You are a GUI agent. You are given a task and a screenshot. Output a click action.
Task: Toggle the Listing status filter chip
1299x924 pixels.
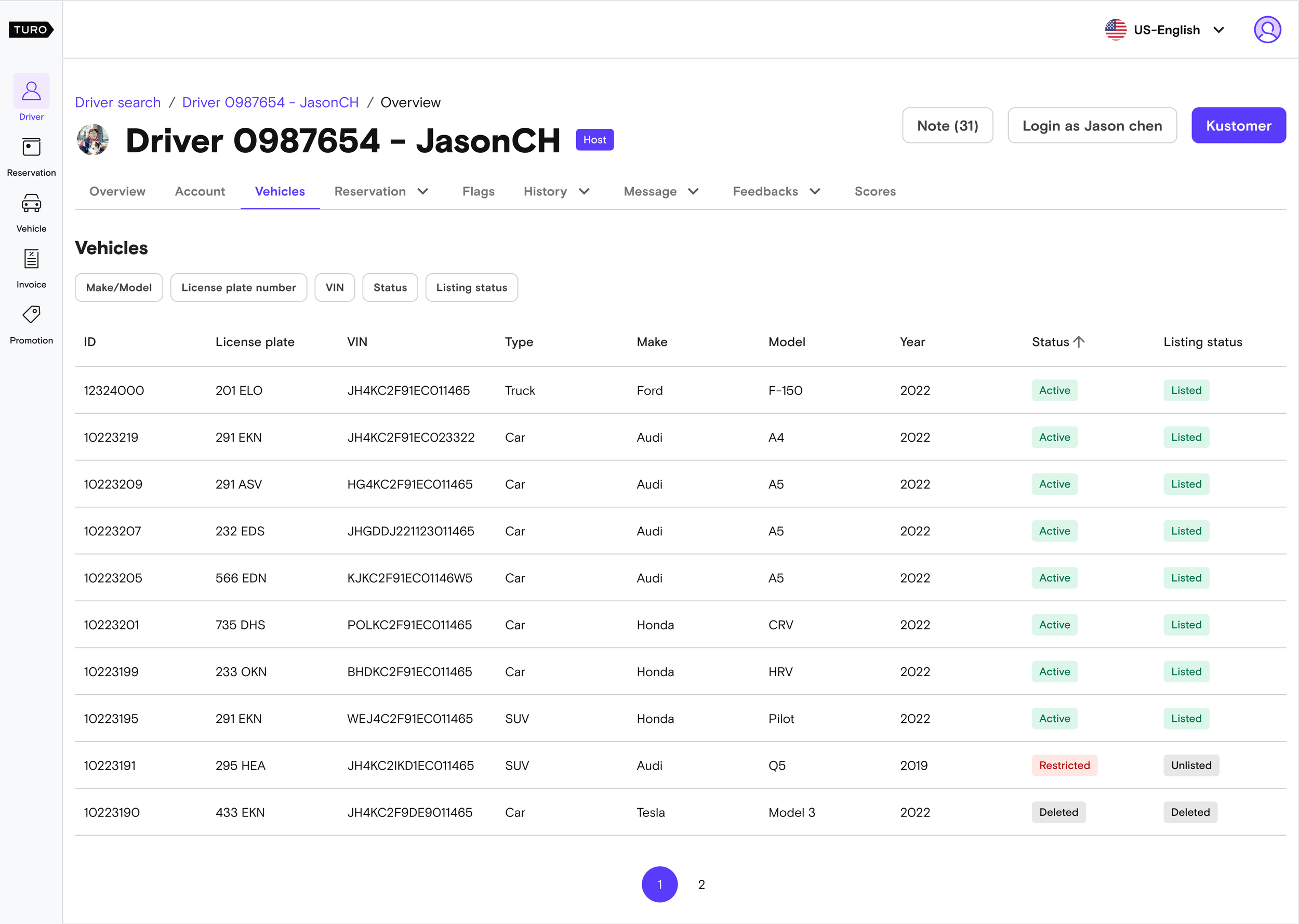(x=471, y=288)
